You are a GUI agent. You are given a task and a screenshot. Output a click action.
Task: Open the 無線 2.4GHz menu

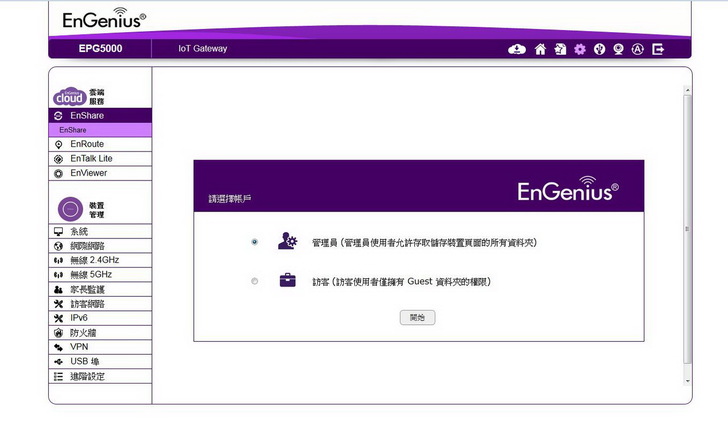[x=100, y=260]
